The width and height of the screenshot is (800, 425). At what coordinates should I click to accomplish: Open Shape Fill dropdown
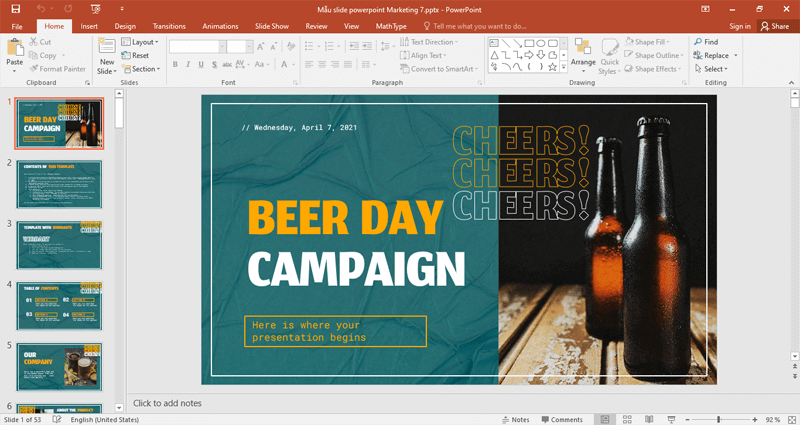(x=647, y=42)
